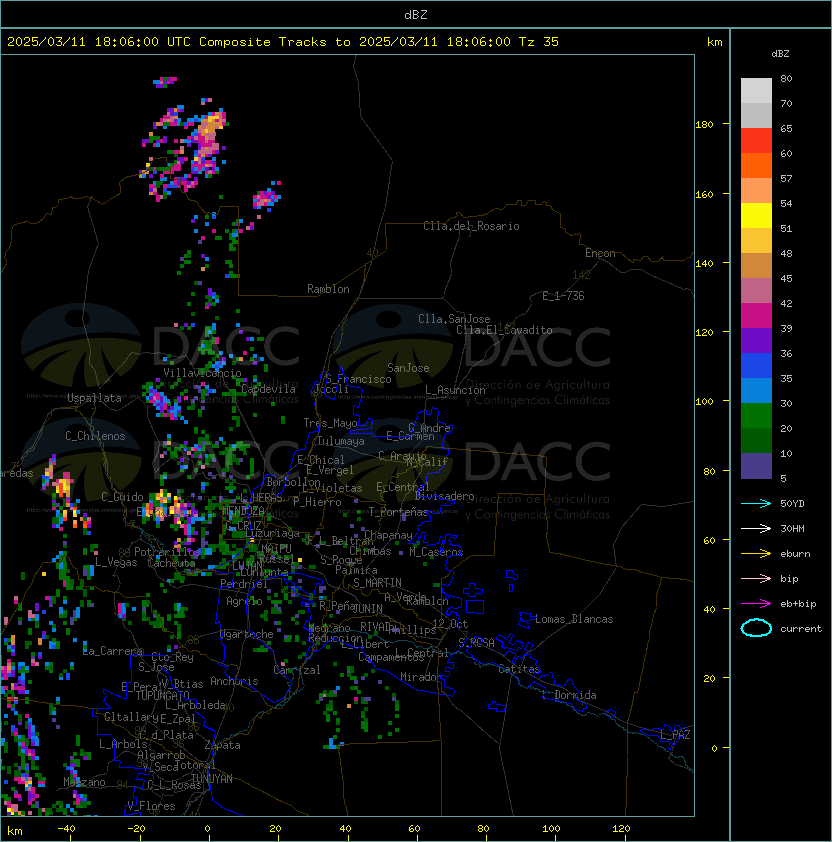Pick the slate 5-10 dBZ color swatch
Image resolution: width=832 pixels, height=842 pixels.
756,466
